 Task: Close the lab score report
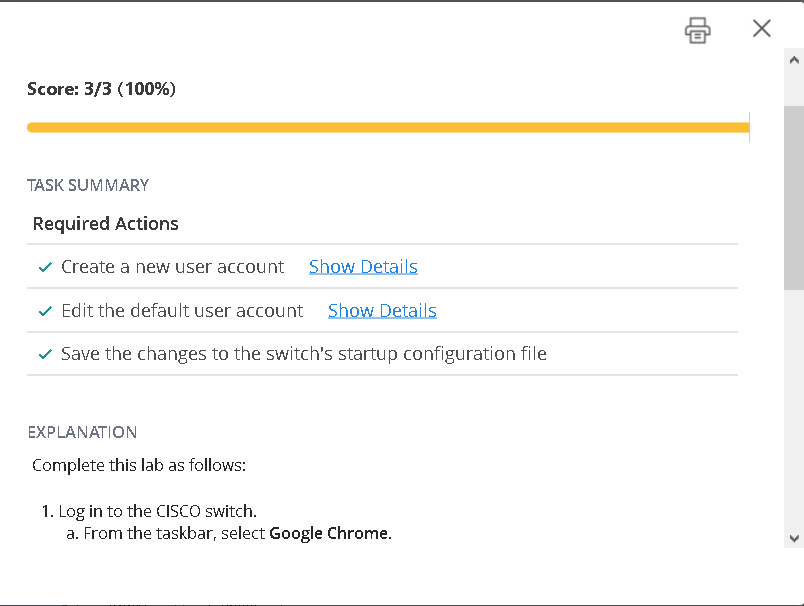click(762, 29)
